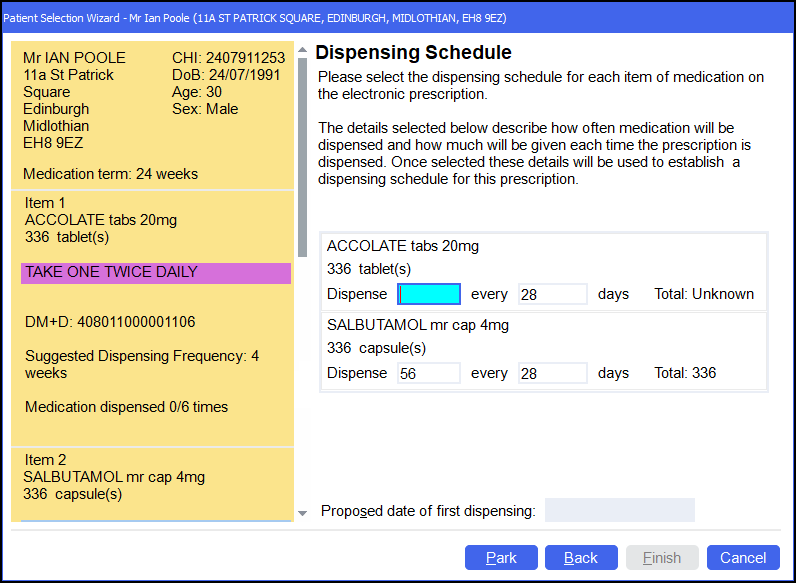Click the ACCOLATE 'every' days field
Viewport: 796px width, 583px height.
pyautogui.click(x=552, y=294)
